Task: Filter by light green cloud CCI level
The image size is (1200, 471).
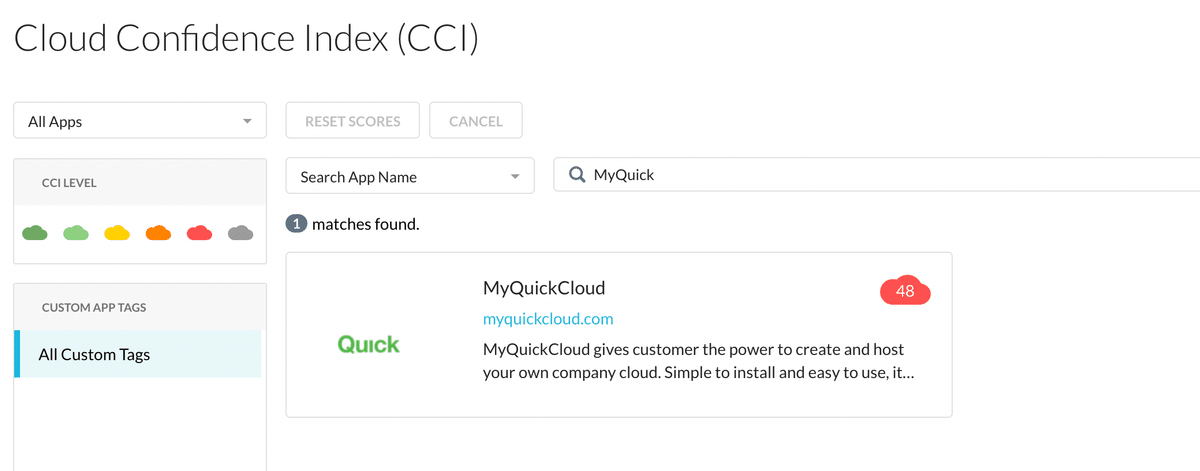Action: tap(77, 233)
